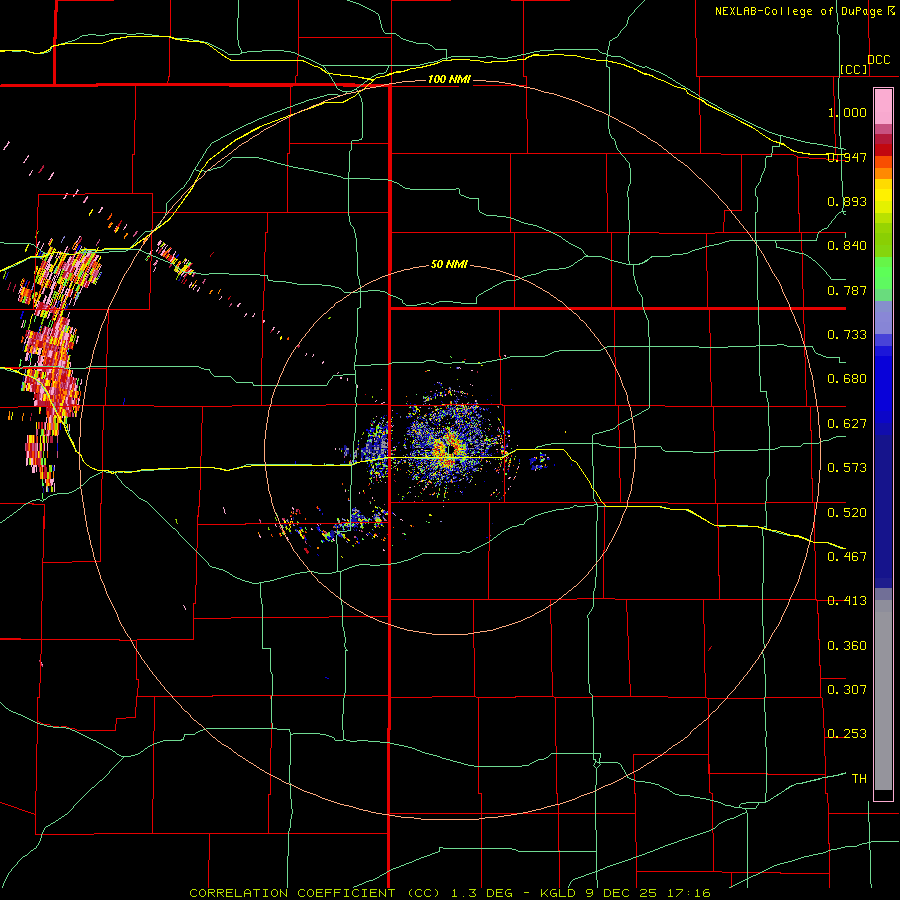Image resolution: width=900 pixels, height=900 pixels.
Task: Select the 0.360 color scale value
Action: (x=847, y=646)
